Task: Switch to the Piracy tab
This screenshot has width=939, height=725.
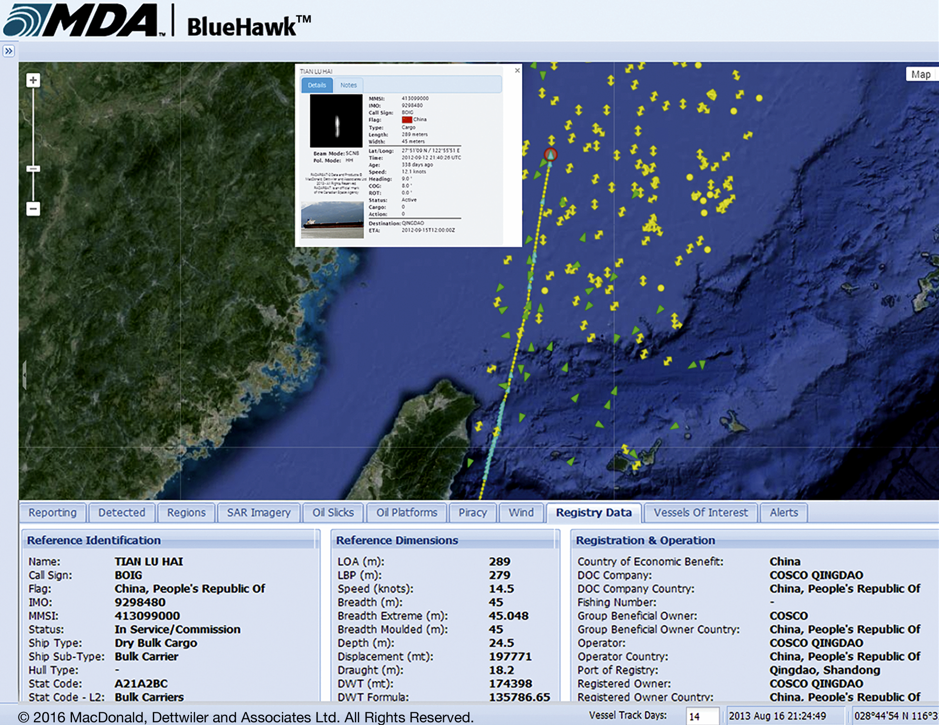Action: coord(472,513)
